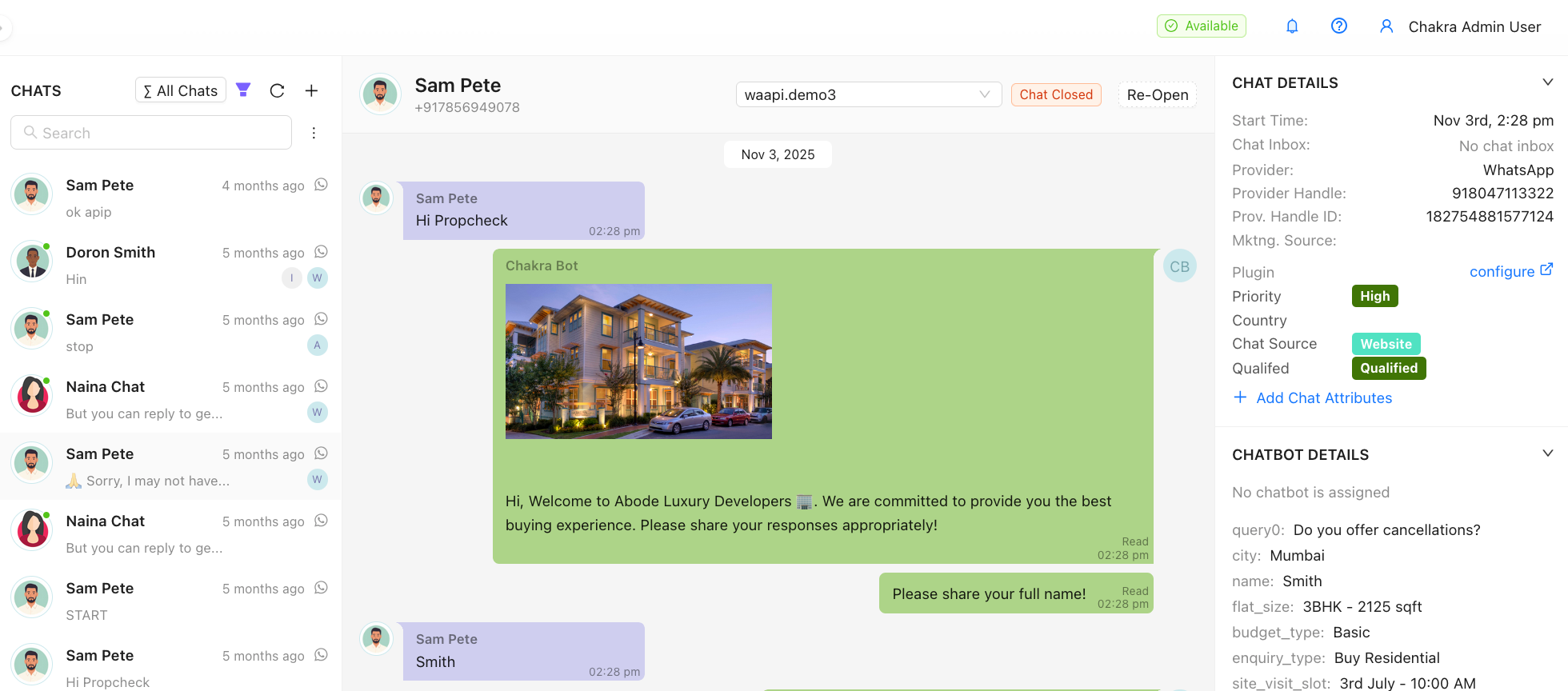
Task: Click WhatsApp icon on Sam Pete 'Hi Propcheck' chat
Action: 322,655
